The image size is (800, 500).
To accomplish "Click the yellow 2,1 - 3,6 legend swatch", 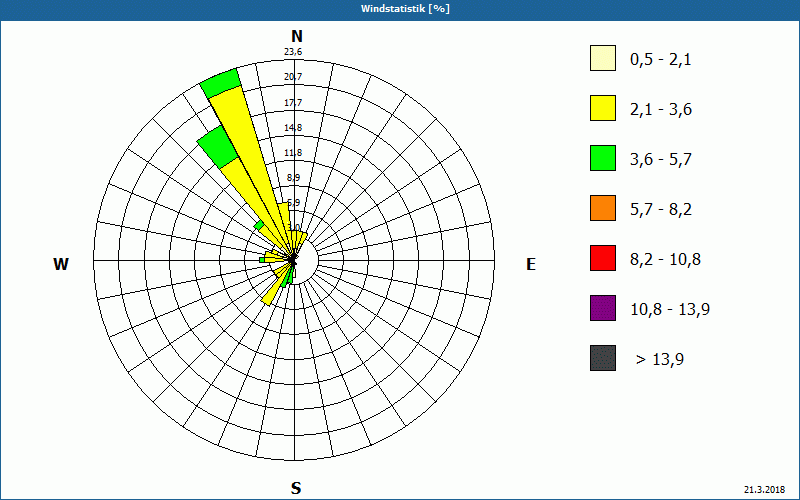I will click(x=603, y=108).
